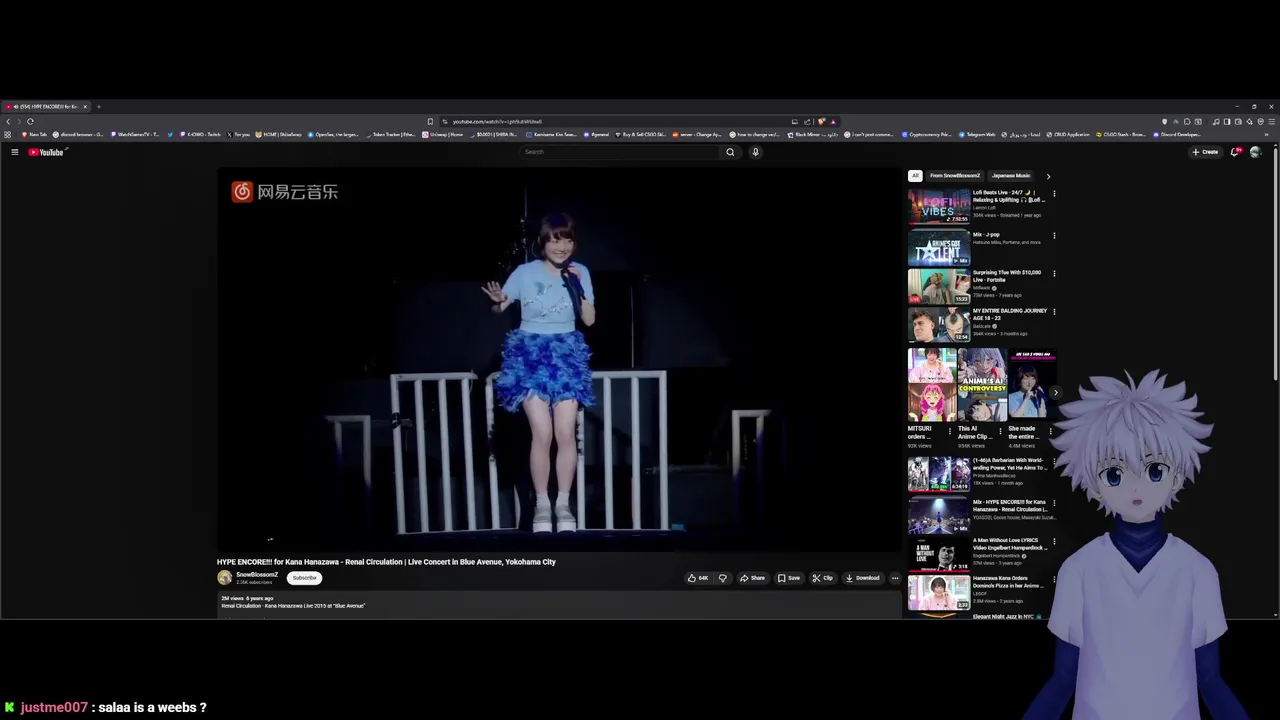
Task: Open Hanazawa Kana Orders Domino's Pizza video
Action: [x=939, y=592]
